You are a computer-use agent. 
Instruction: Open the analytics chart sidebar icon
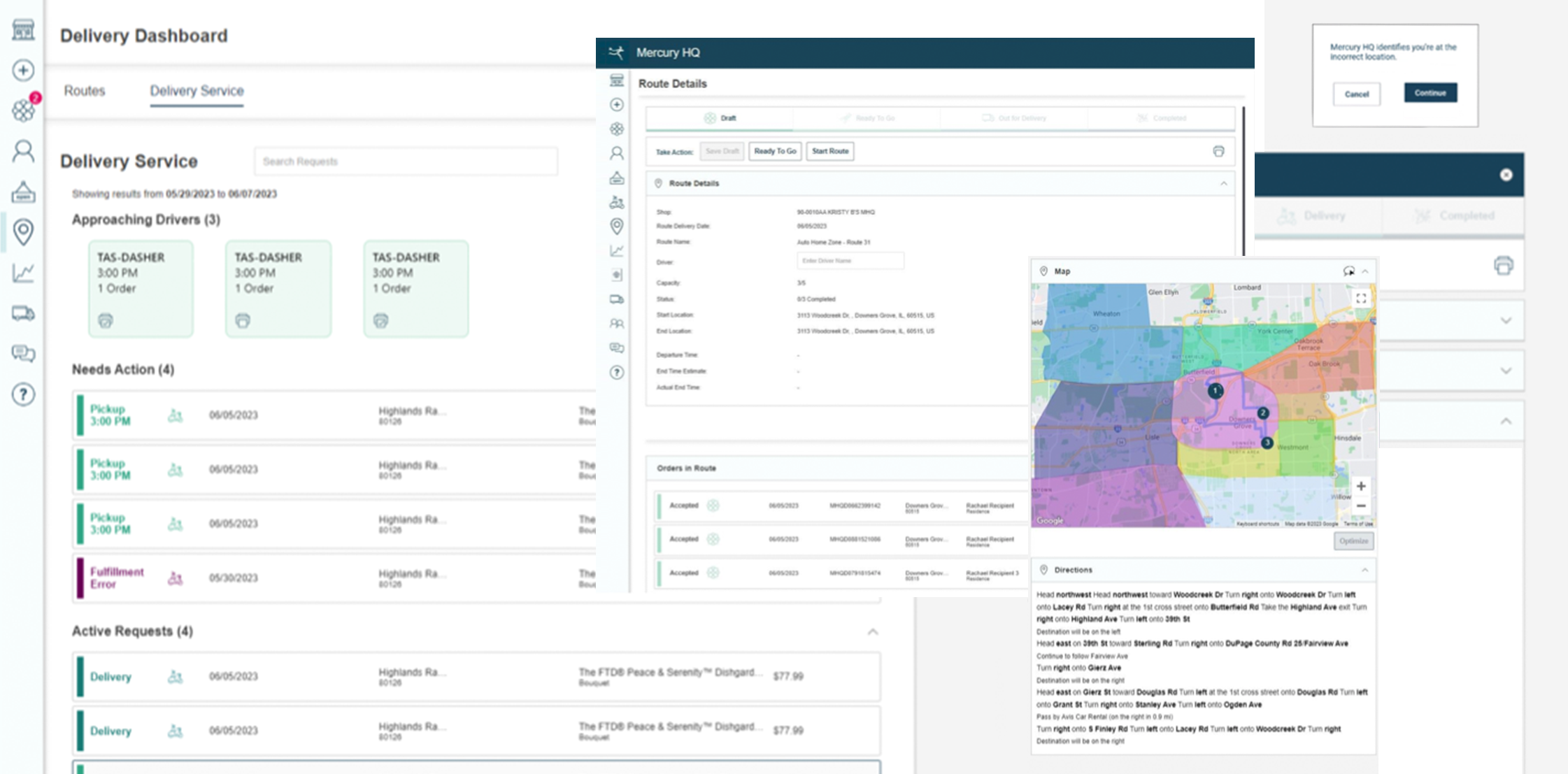click(x=23, y=273)
